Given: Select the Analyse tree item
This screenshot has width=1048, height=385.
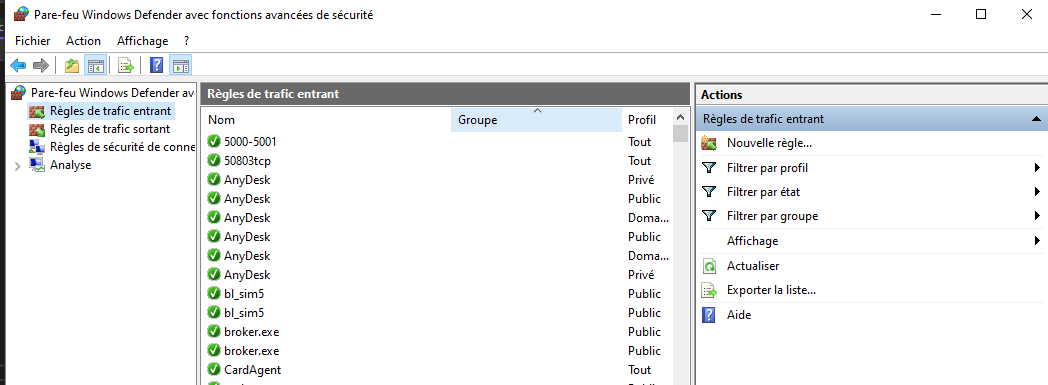Looking at the screenshot, I should [71, 165].
